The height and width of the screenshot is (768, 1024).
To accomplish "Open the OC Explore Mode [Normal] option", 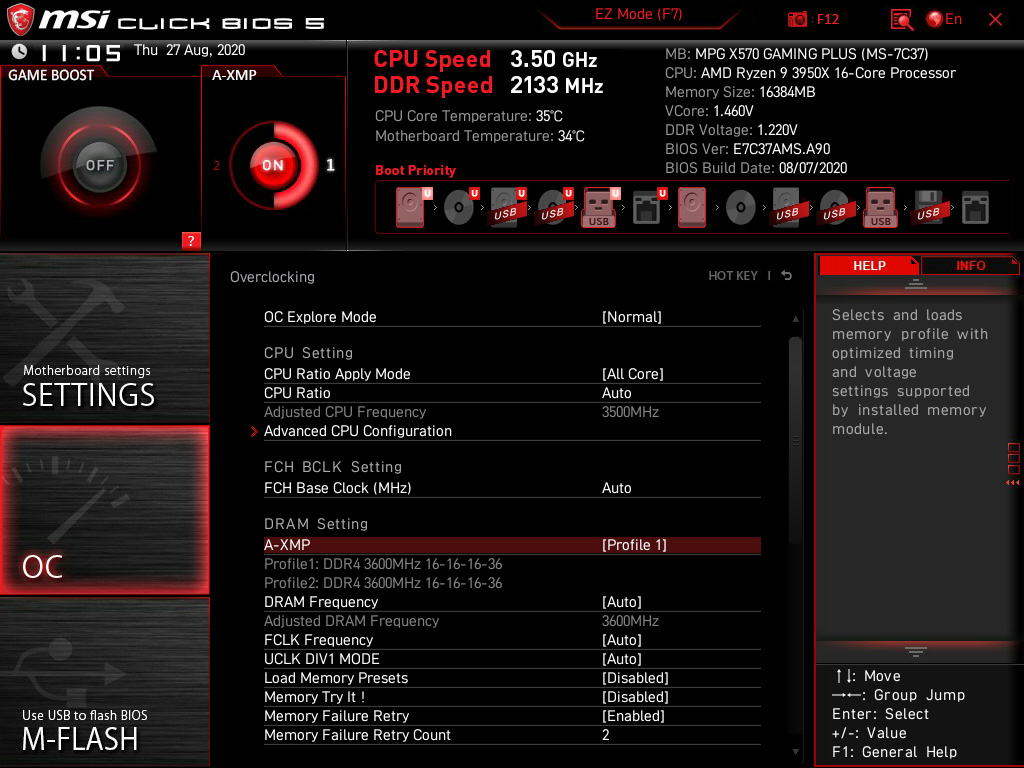I will 512,317.
